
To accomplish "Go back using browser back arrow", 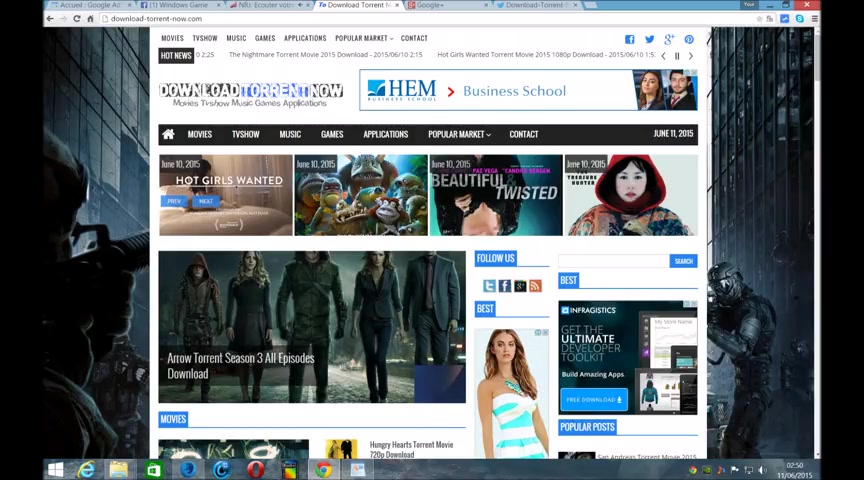I will click(50, 19).
